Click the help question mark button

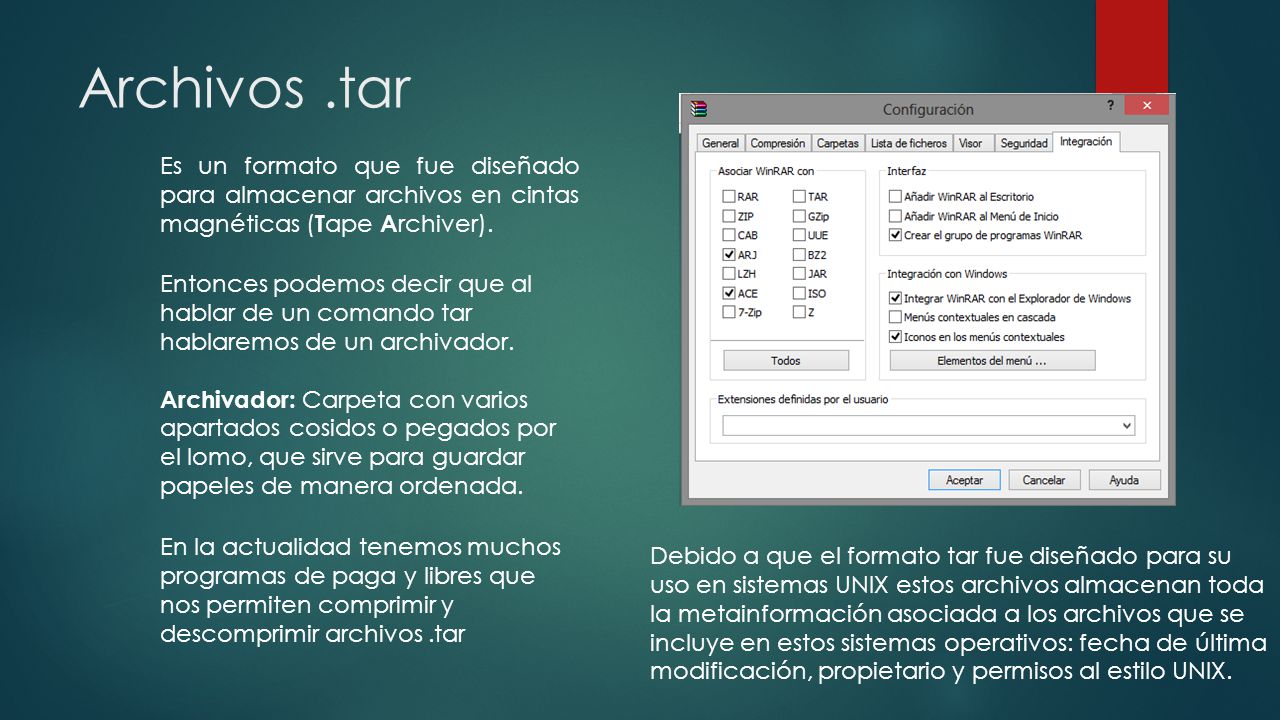tap(1110, 105)
